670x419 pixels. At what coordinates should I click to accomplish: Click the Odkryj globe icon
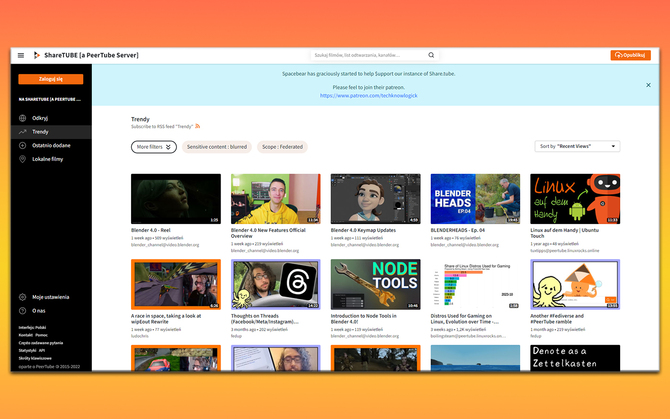pos(23,118)
